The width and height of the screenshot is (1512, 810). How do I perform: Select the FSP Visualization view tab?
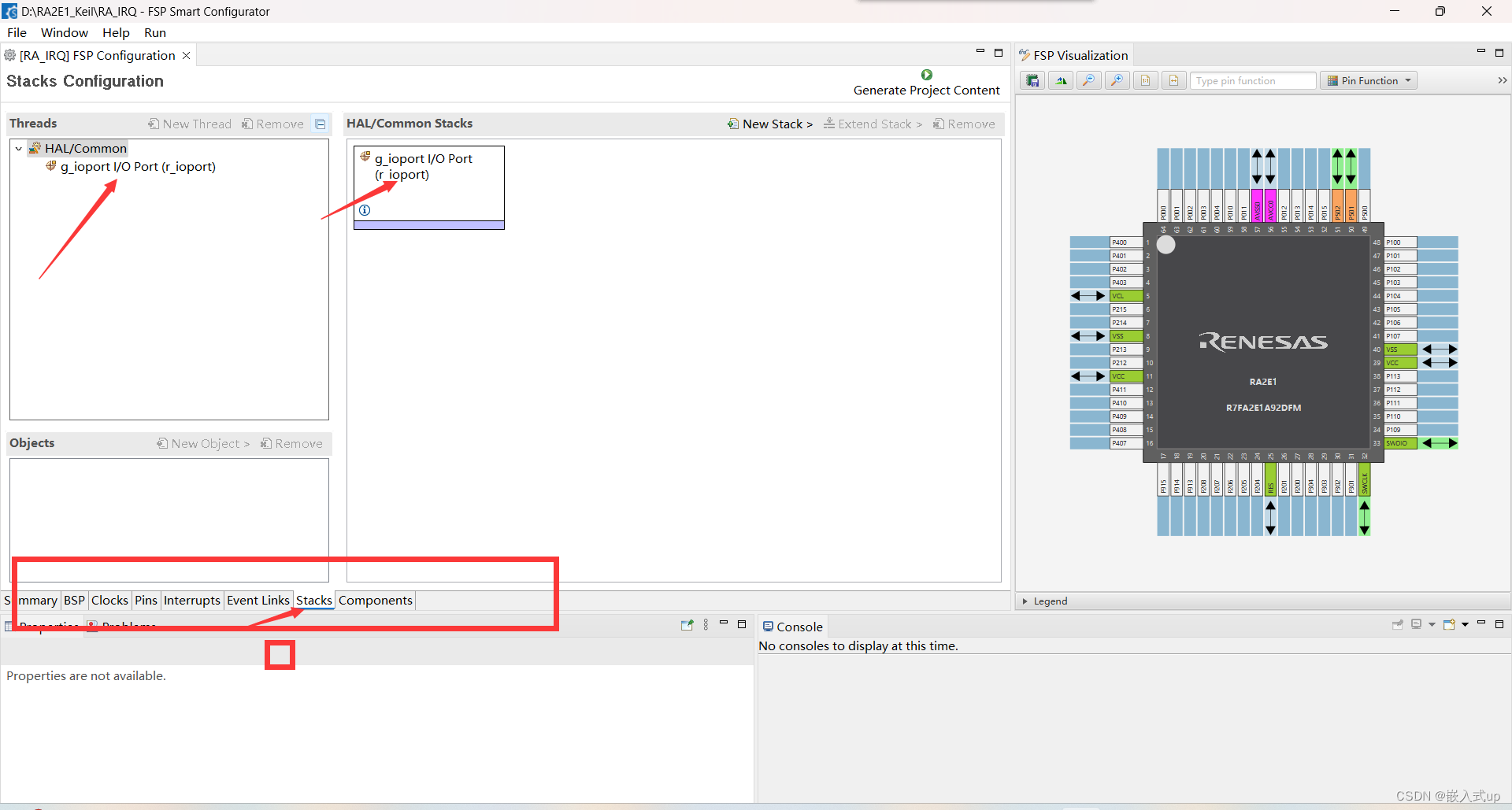pyautogui.click(x=1073, y=55)
